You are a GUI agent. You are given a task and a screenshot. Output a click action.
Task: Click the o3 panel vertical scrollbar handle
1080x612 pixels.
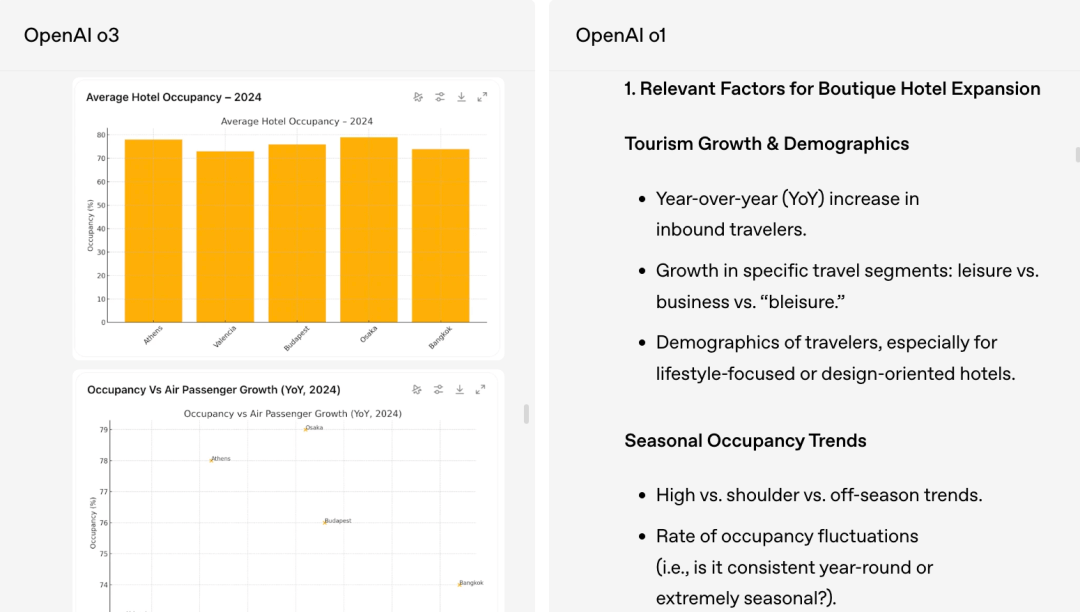(x=526, y=414)
